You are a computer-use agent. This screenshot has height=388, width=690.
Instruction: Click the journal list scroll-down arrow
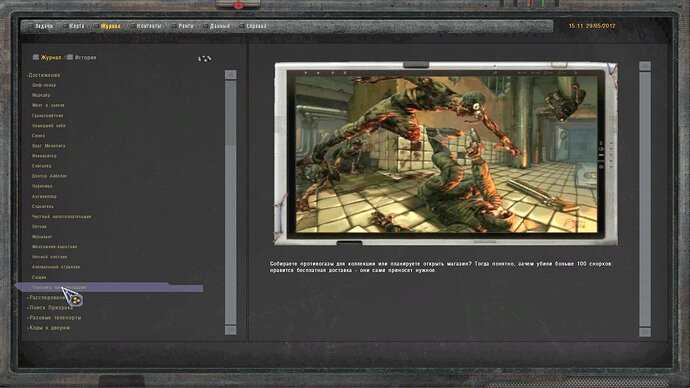tap(231, 330)
